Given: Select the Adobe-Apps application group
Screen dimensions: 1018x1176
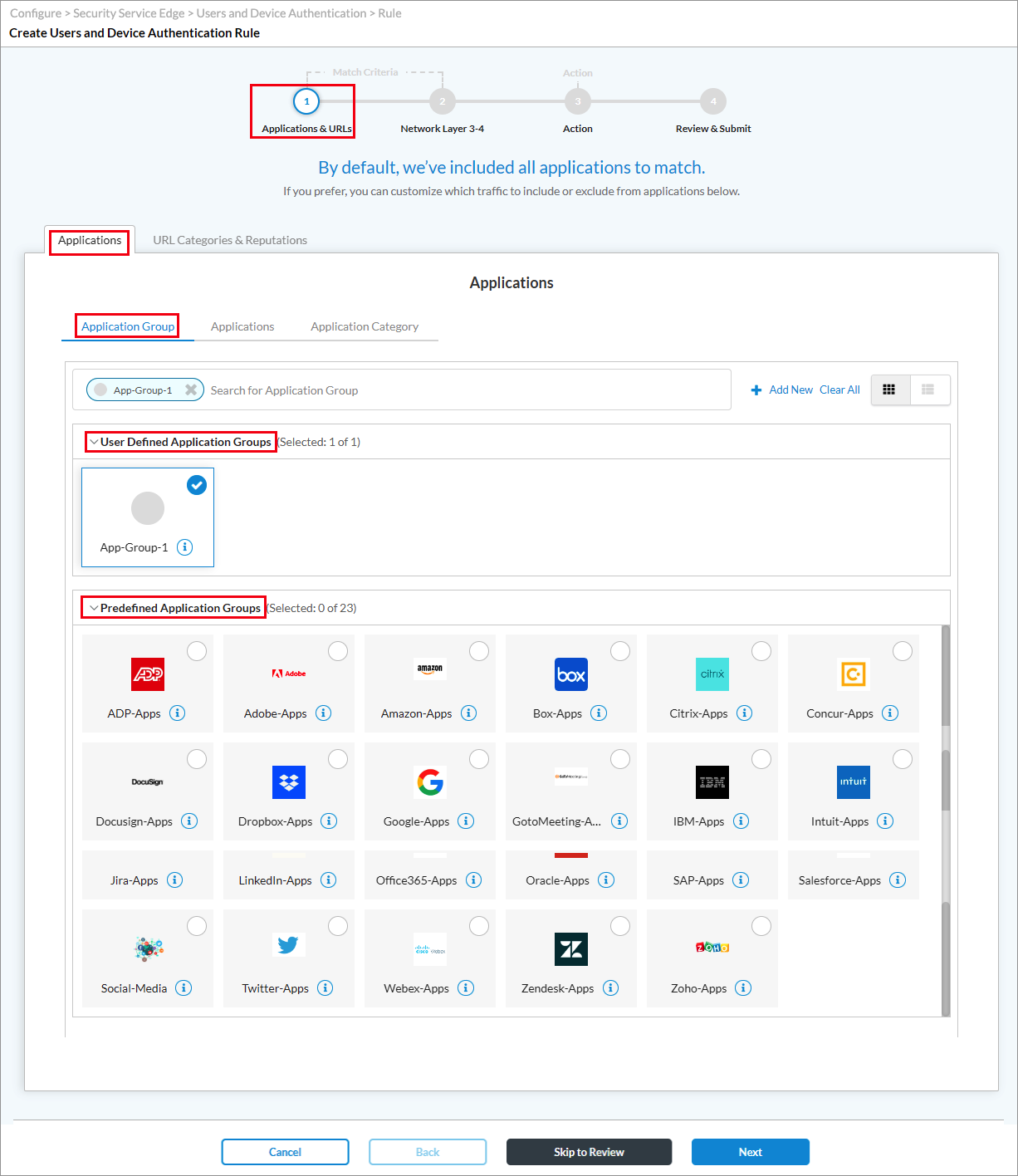Looking at the screenshot, I should 337,651.
